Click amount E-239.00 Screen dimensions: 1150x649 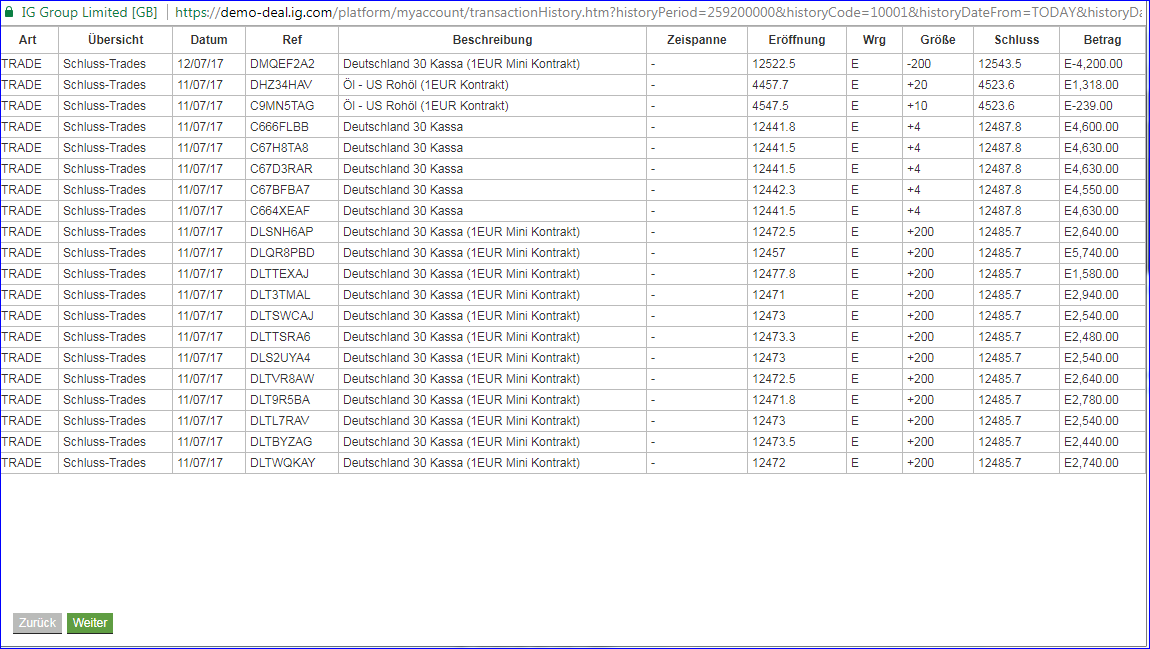click(x=1088, y=106)
